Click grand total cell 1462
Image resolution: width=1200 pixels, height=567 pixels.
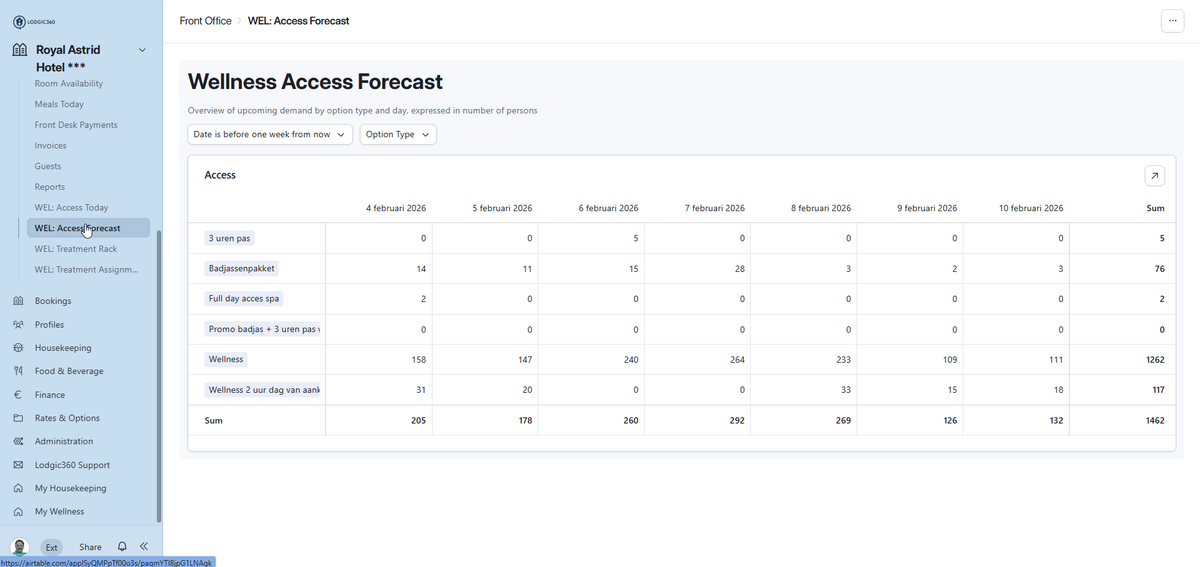point(1155,421)
